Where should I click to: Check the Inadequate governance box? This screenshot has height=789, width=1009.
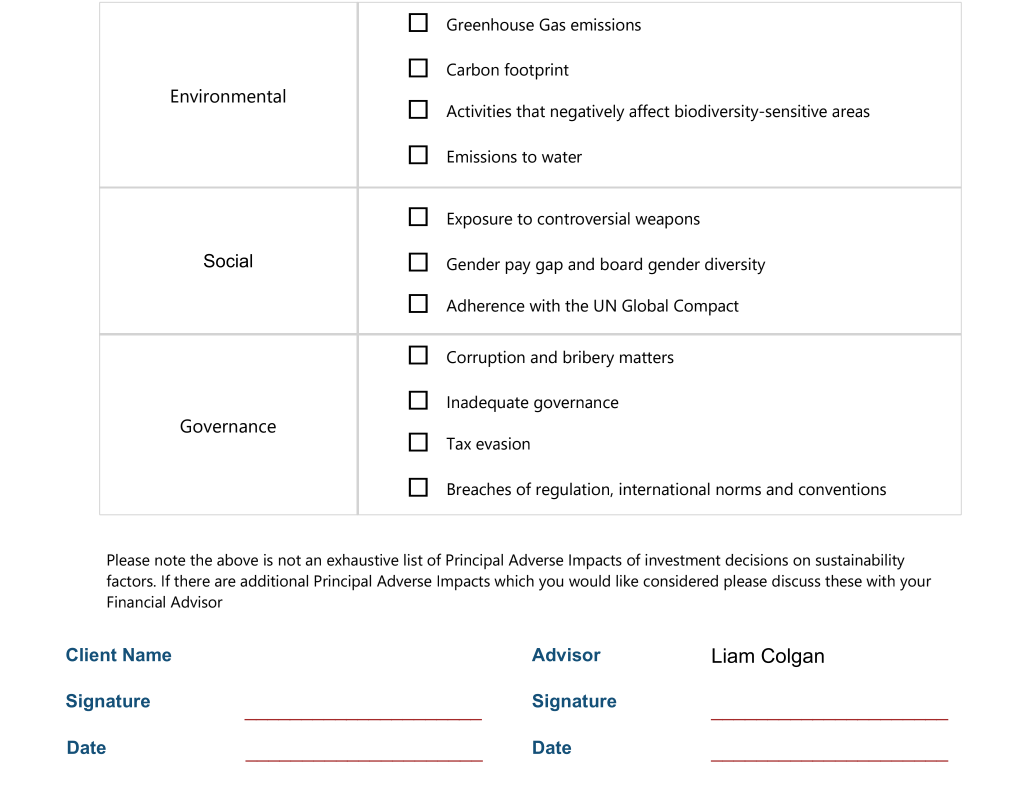418,400
